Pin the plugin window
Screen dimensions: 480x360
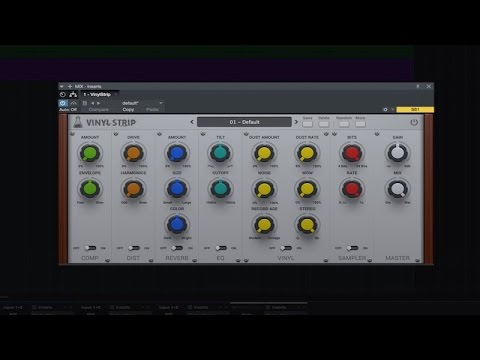point(418,86)
